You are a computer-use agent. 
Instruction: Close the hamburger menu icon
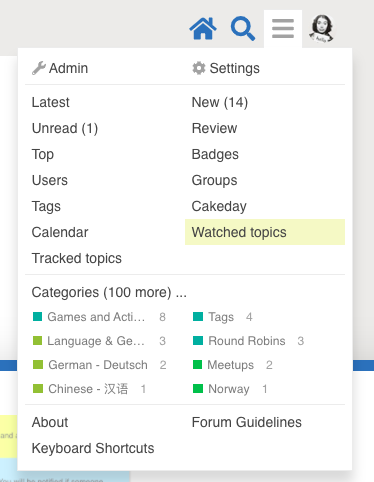click(x=283, y=29)
